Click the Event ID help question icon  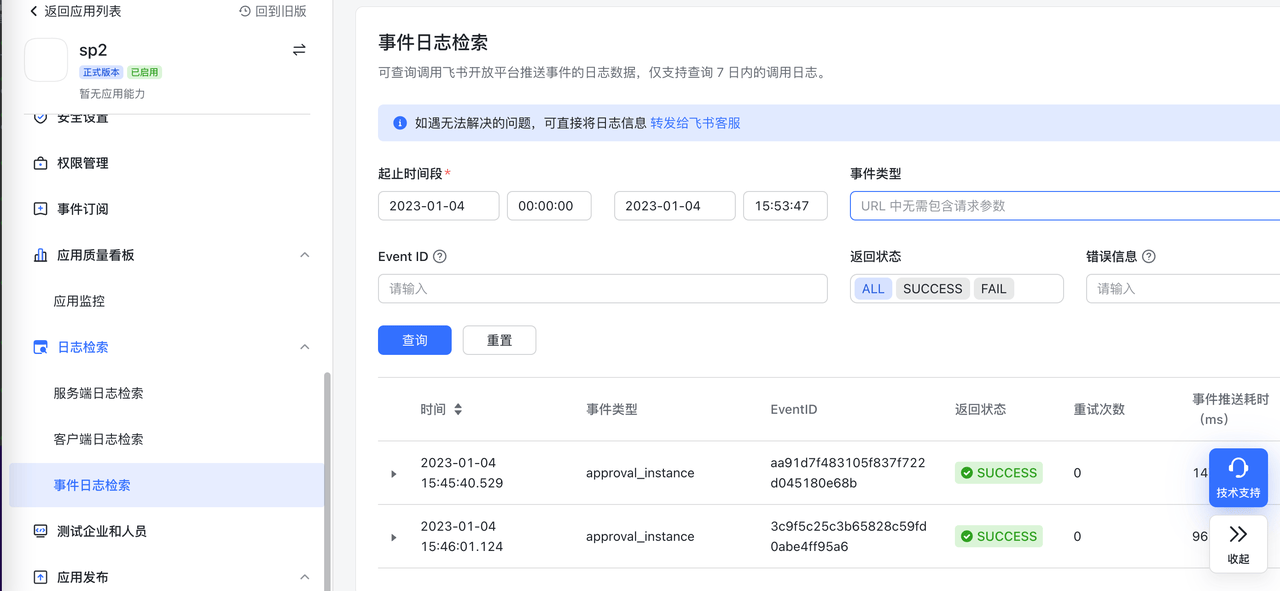(x=440, y=256)
